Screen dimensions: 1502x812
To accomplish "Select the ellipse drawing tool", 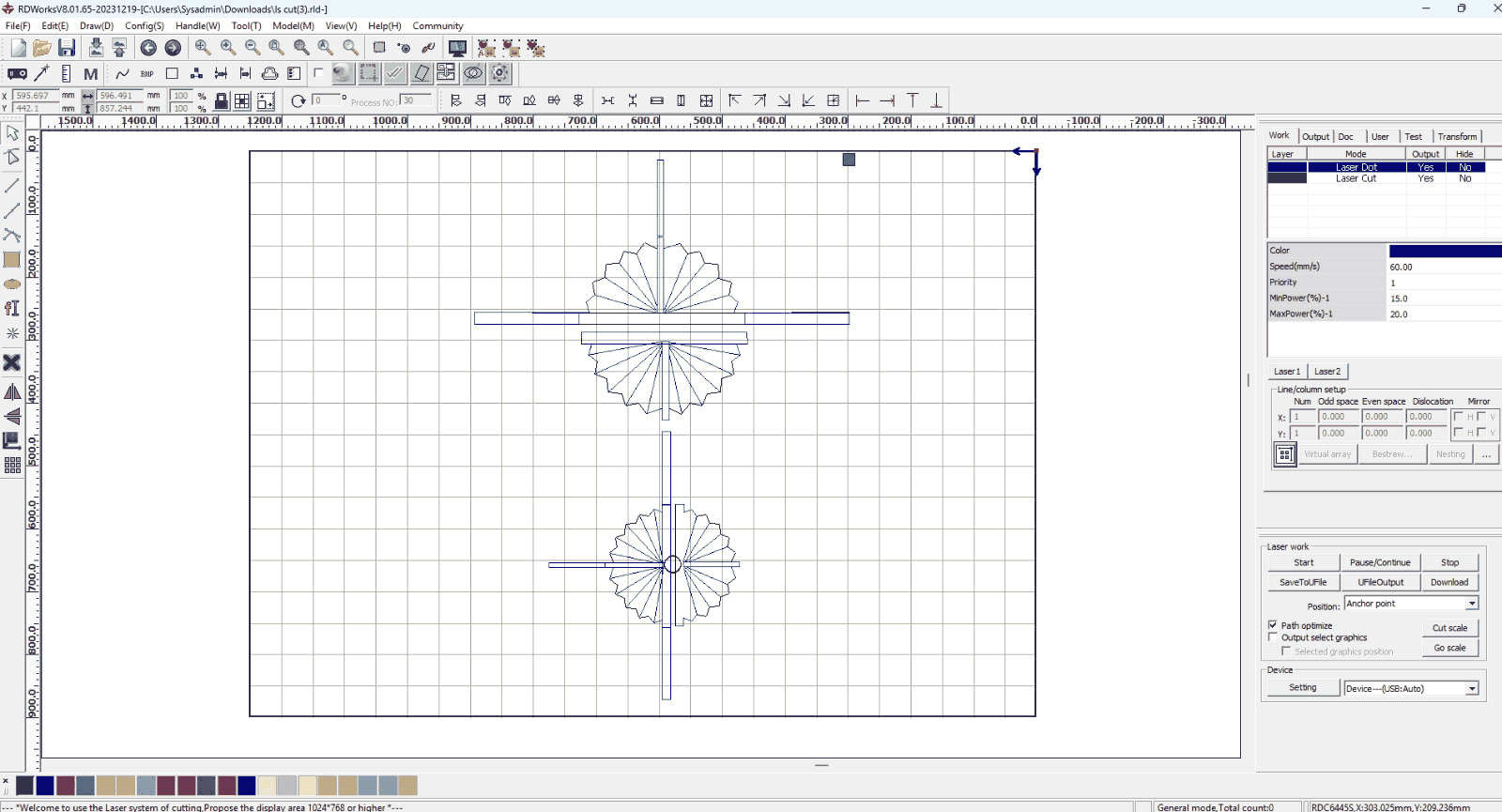I will click(x=12, y=283).
